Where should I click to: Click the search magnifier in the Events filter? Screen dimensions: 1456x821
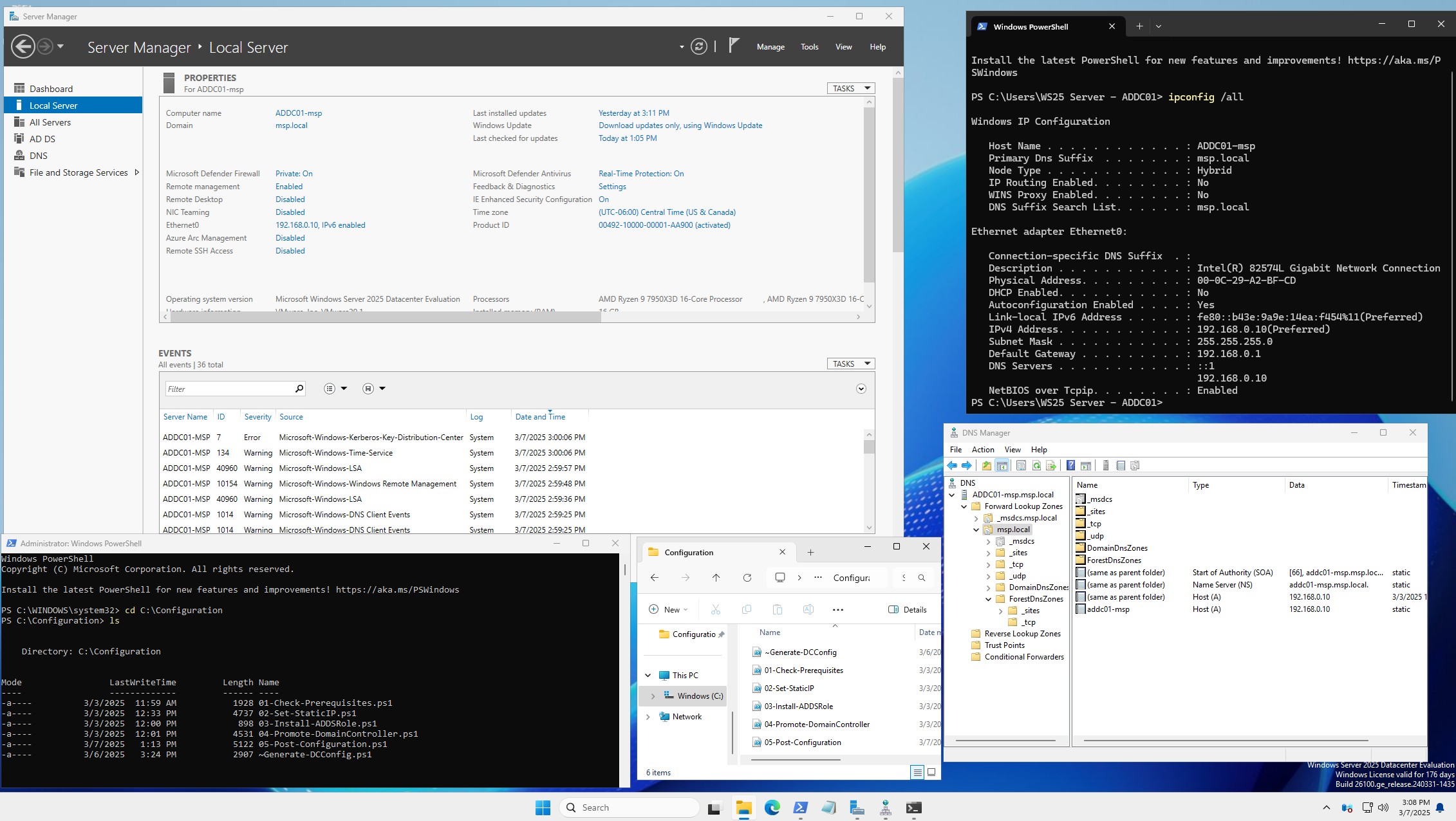pos(299,389)
